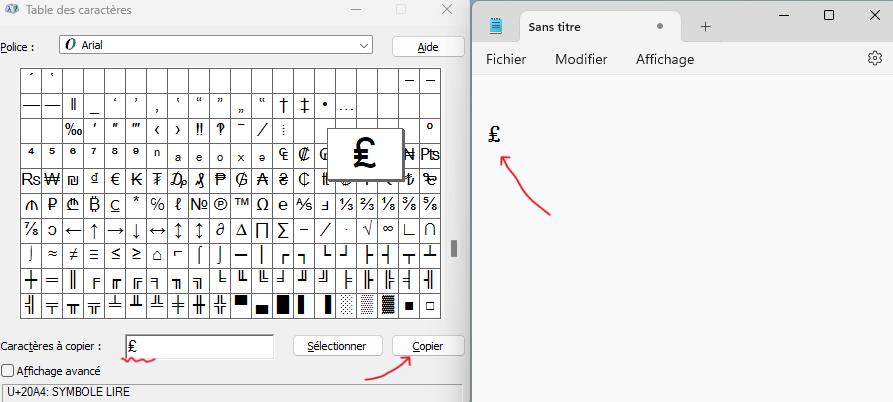The width and height of the screenshot is (893, 402).
Task: Click the Aide button
Action: coord(428,47)
